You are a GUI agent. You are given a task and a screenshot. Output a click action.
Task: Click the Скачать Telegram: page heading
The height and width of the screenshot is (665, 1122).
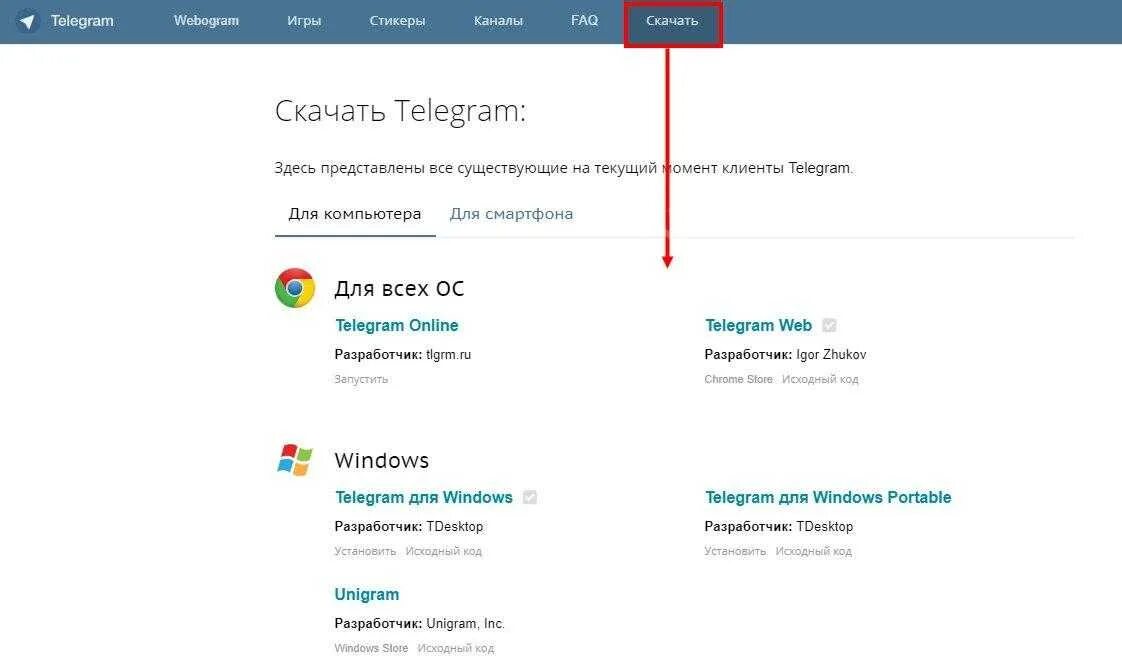click(x=400, y=111)
